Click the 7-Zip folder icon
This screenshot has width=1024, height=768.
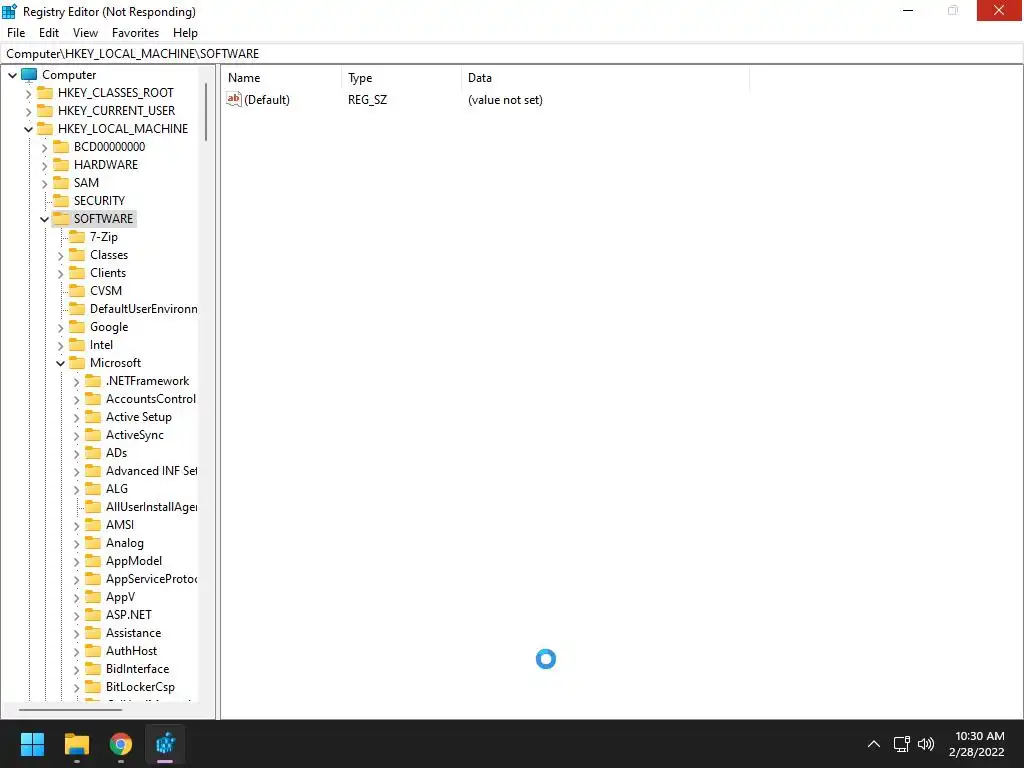click(x=77, y=237)
